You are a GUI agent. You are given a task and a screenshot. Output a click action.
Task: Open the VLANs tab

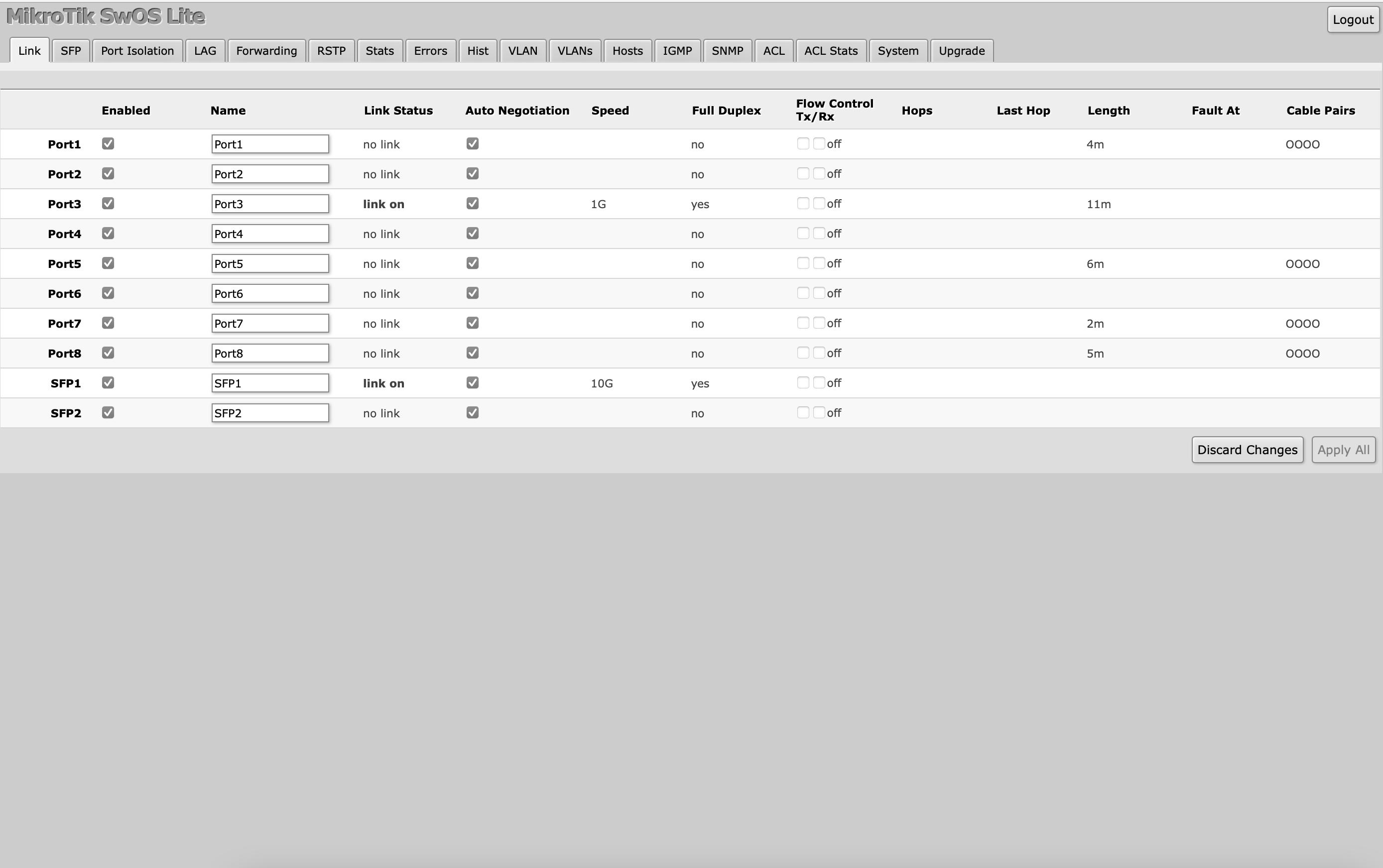[x=575, y=50]
